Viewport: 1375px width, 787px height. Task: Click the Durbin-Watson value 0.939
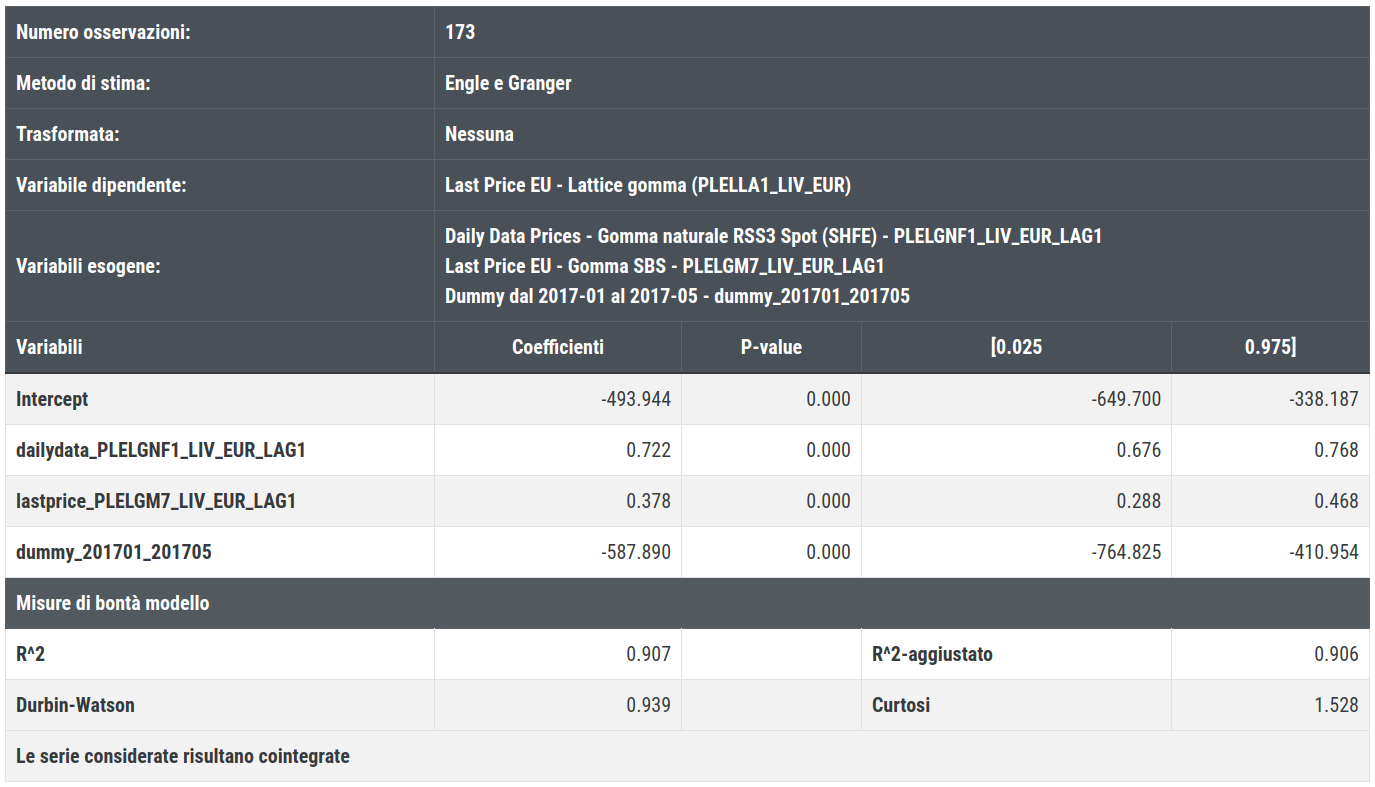click(648, 705)
